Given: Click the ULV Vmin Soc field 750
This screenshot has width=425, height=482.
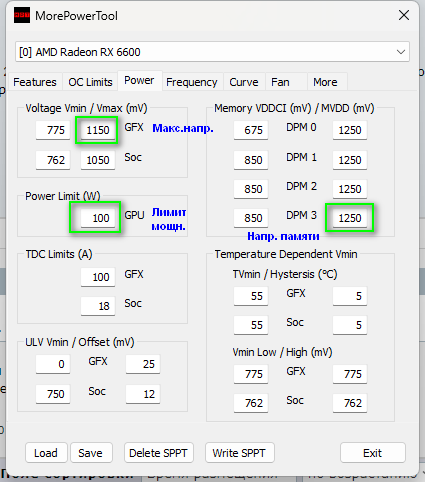Looking at the screenshot, I should tap(53, 394).
